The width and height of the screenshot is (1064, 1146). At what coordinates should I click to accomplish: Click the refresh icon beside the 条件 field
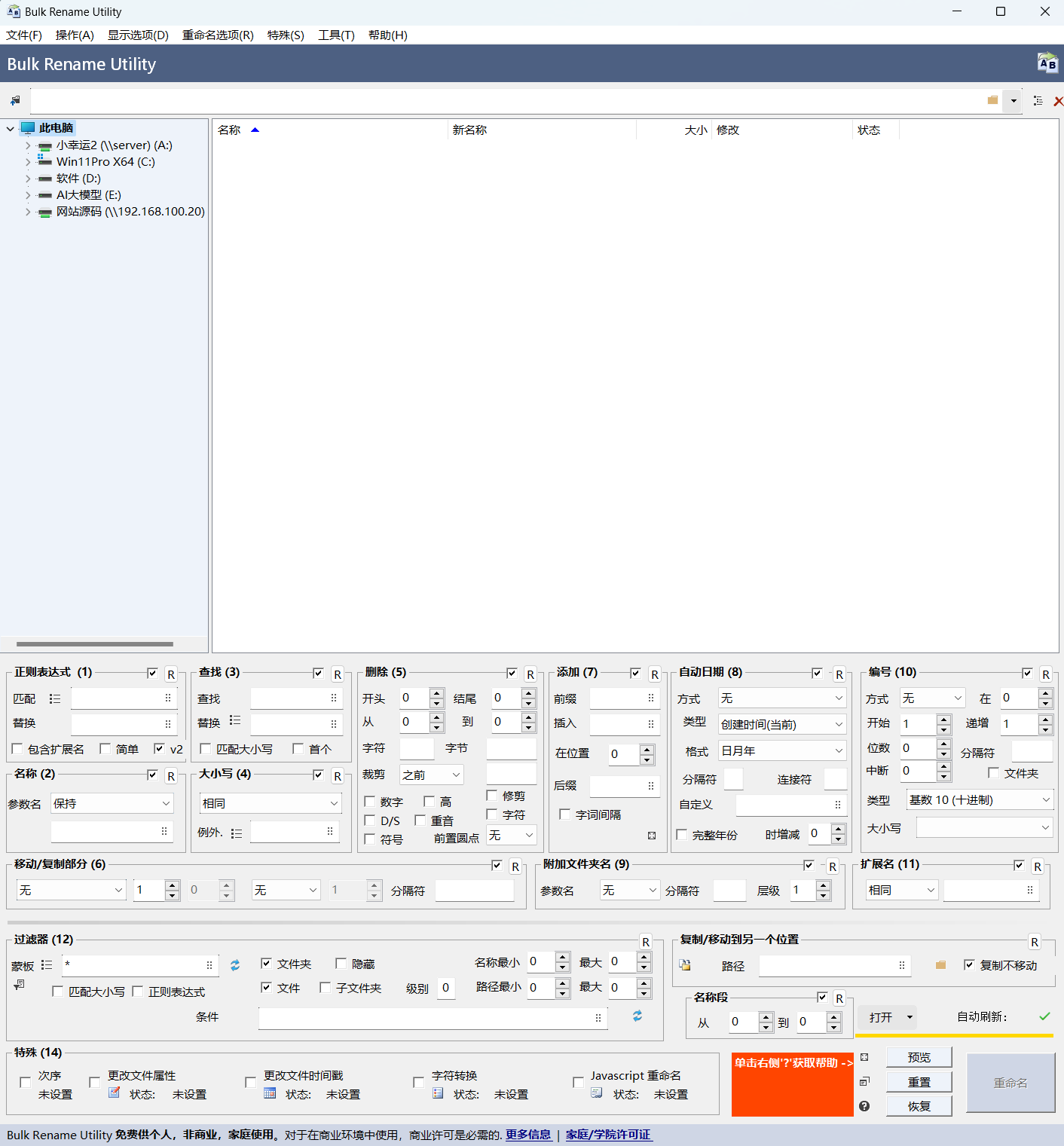click(x=637, y=1016)
